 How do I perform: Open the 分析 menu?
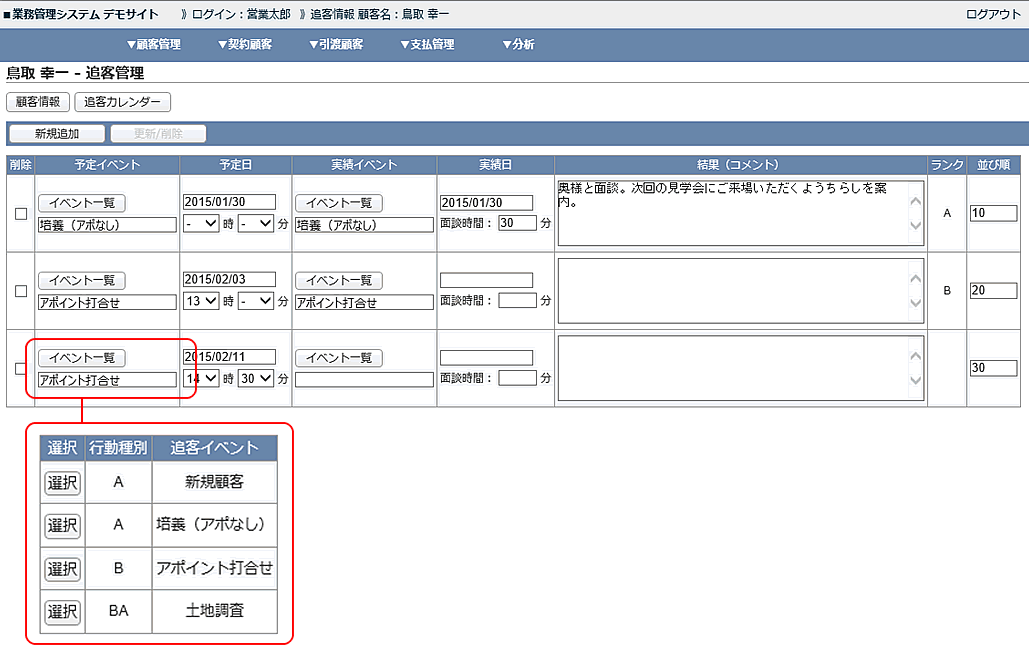(518, 45)
